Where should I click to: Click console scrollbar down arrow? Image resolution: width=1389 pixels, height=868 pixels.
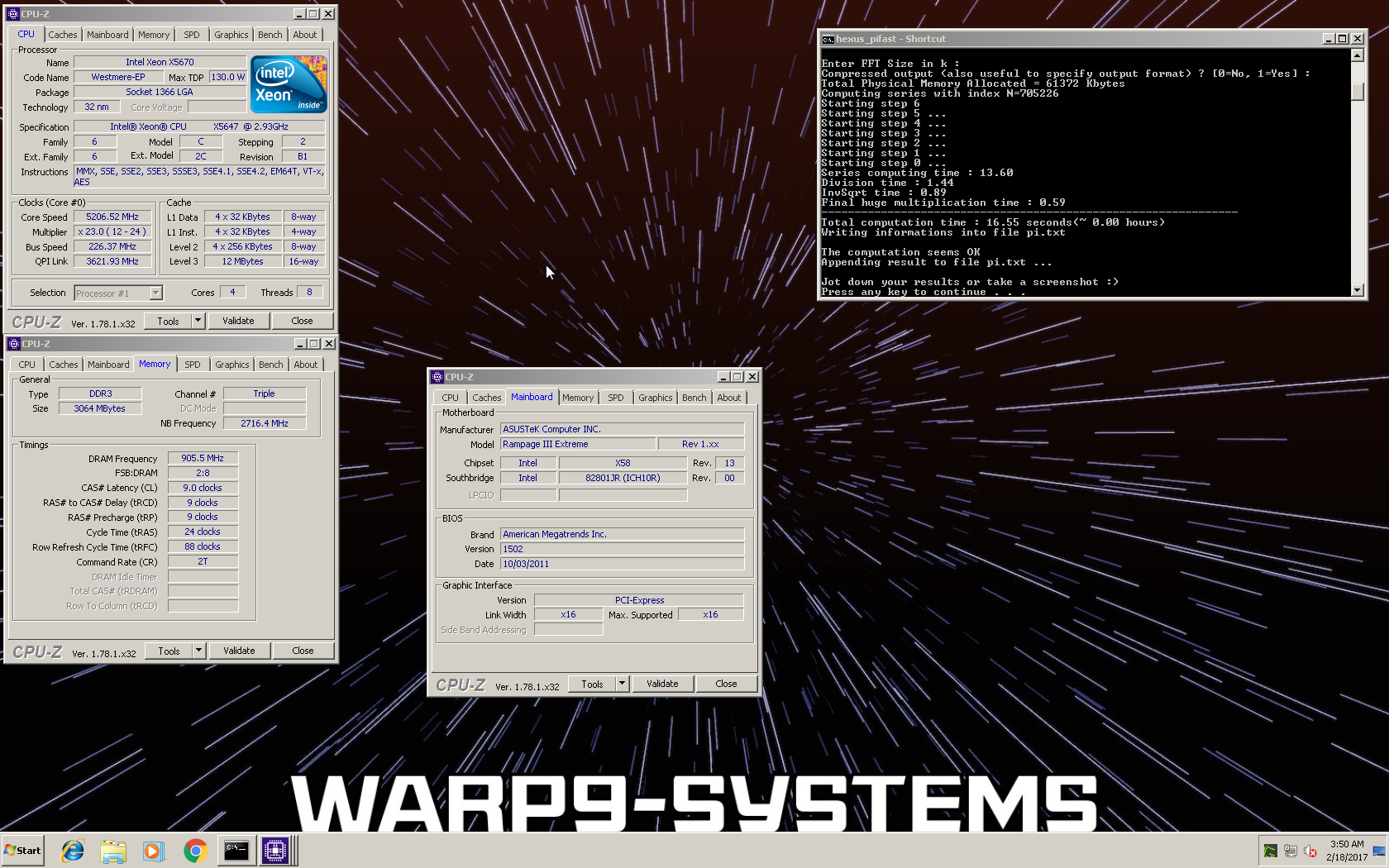click(1357, 289)
